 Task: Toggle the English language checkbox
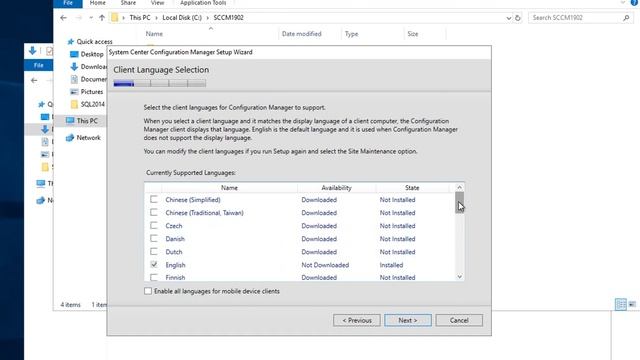pos(153,265)
